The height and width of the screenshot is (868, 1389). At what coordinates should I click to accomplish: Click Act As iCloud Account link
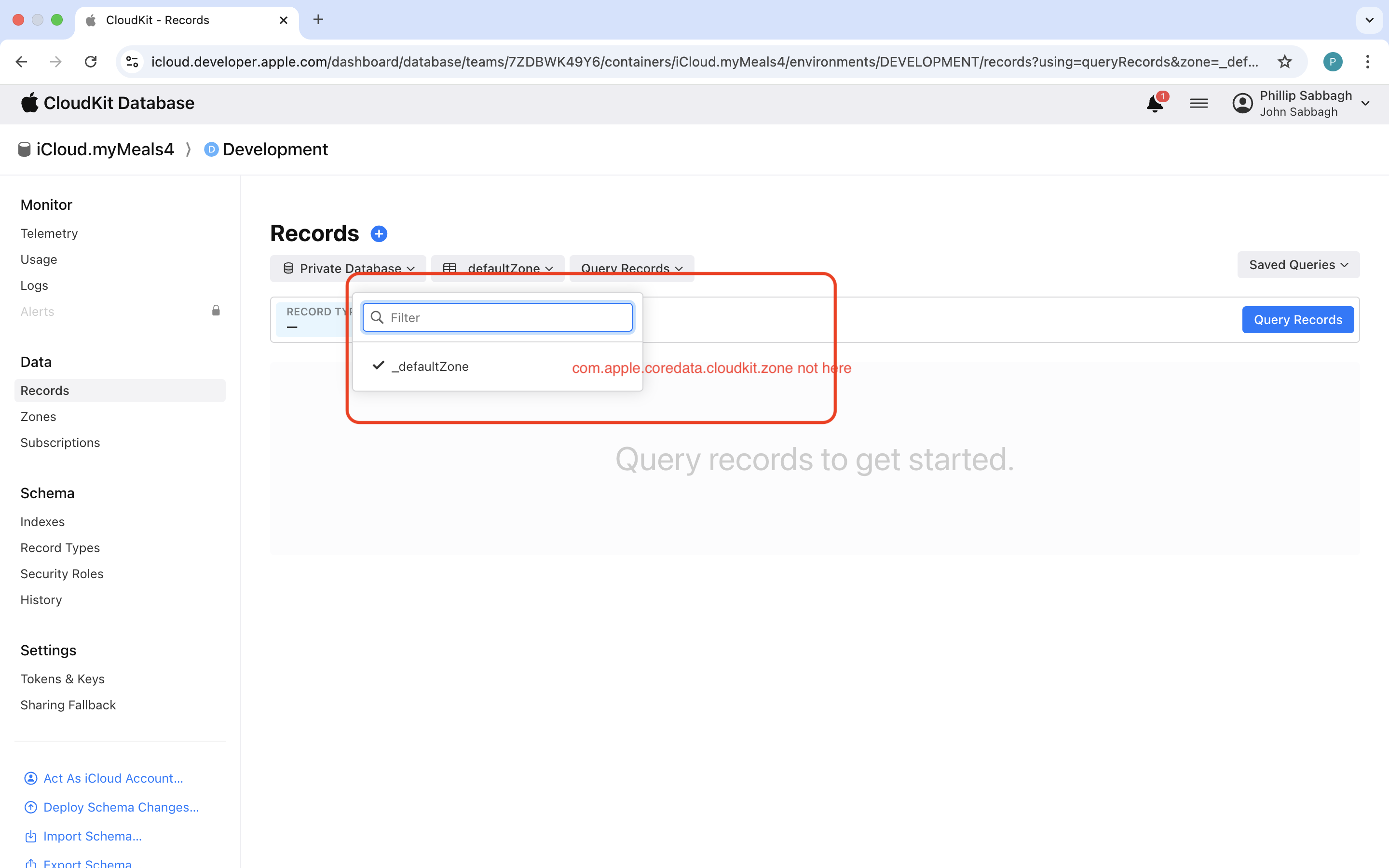coord(104,778)
